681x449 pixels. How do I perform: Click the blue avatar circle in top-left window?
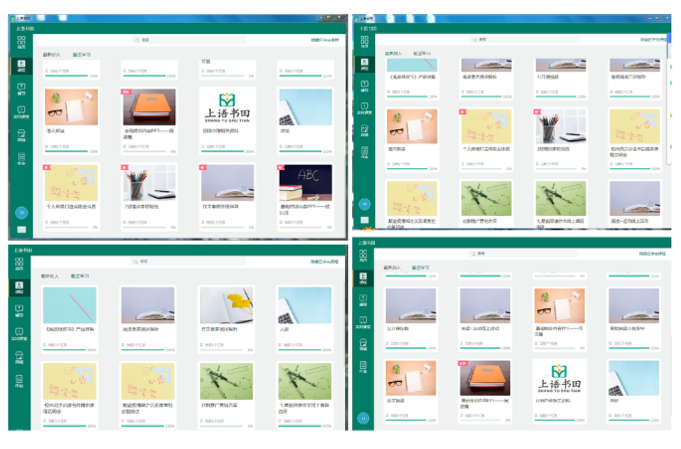tap(21, 213)
